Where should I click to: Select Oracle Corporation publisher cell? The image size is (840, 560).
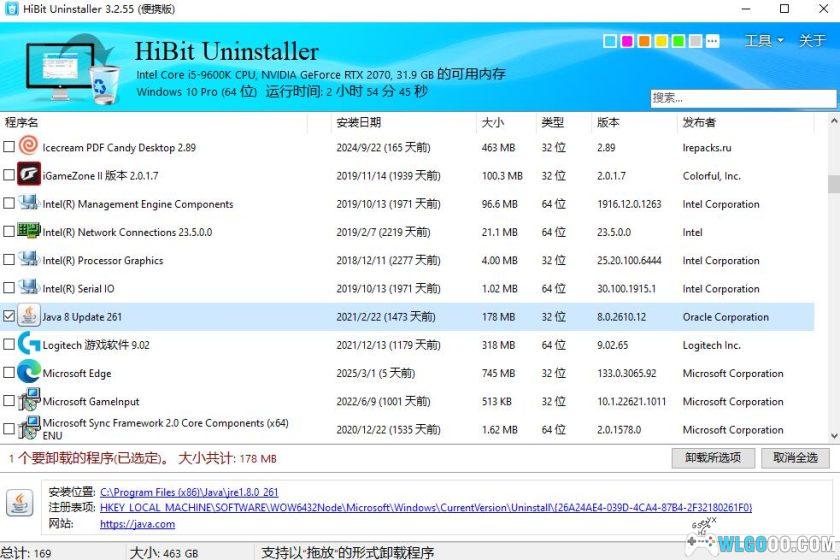pyautogui.click(x=725, y=317)
